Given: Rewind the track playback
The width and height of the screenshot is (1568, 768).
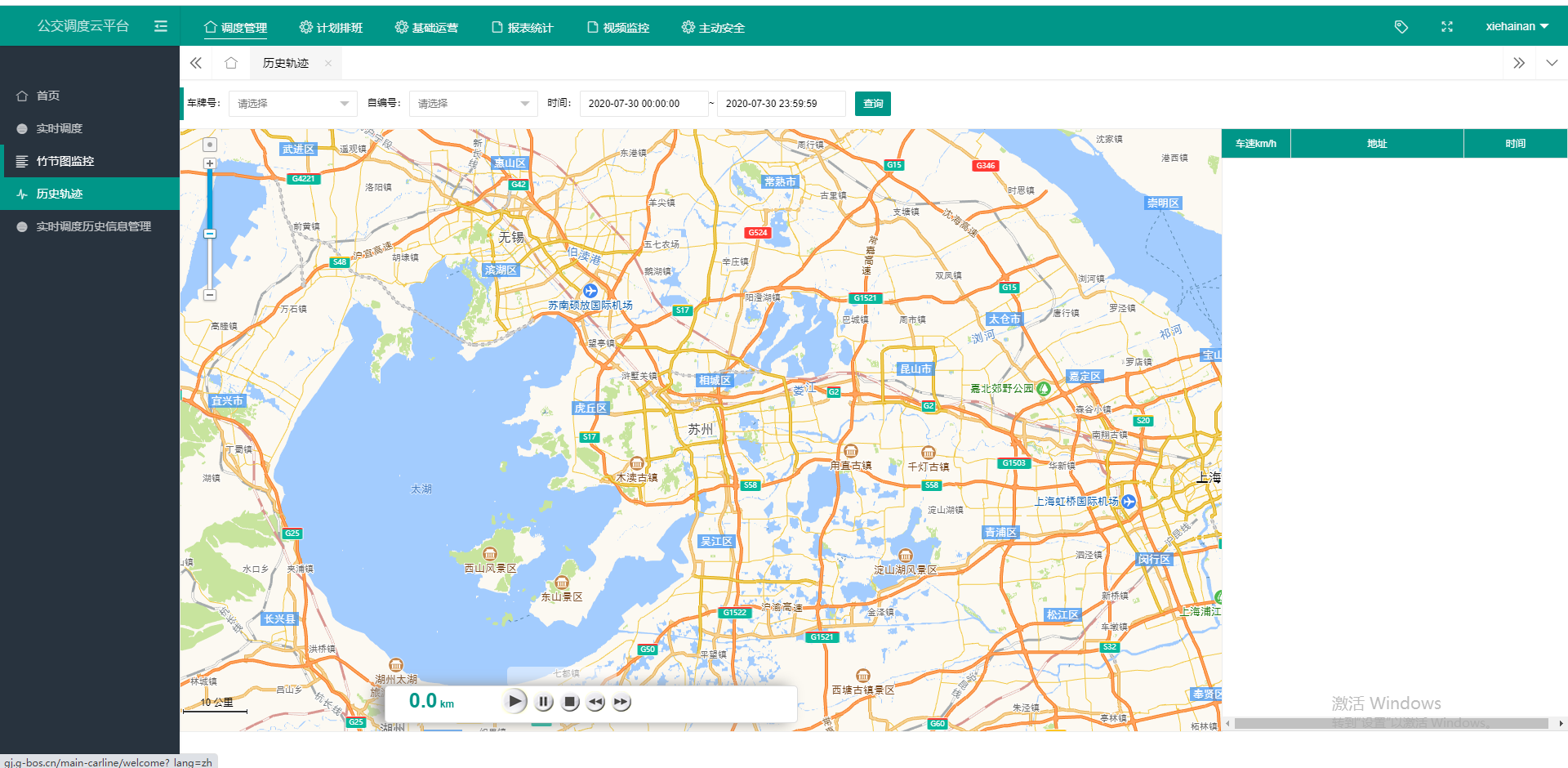Looking at the screenshot, I should click(596, 703).
